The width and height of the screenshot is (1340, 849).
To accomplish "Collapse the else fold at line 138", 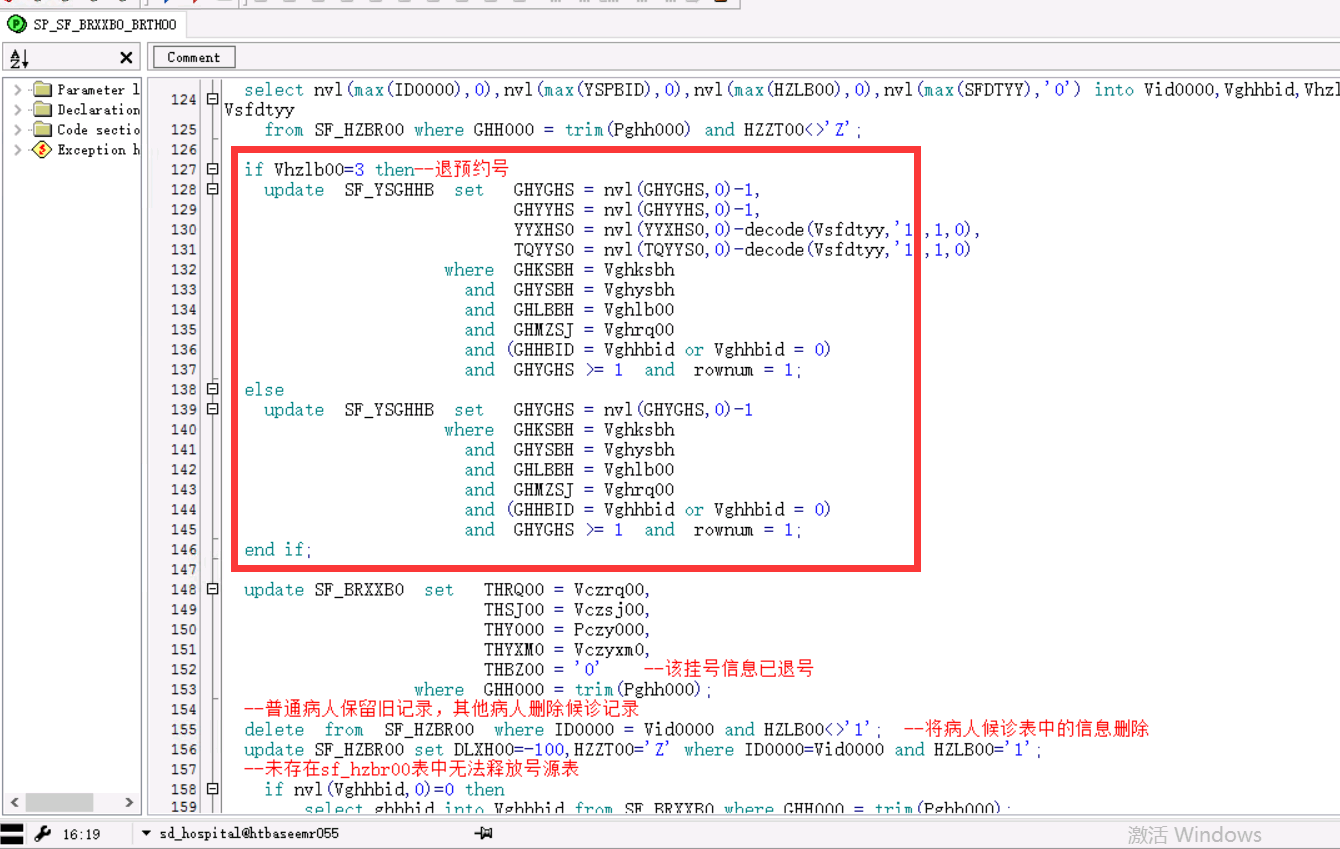I will click(x=212, y=390).
